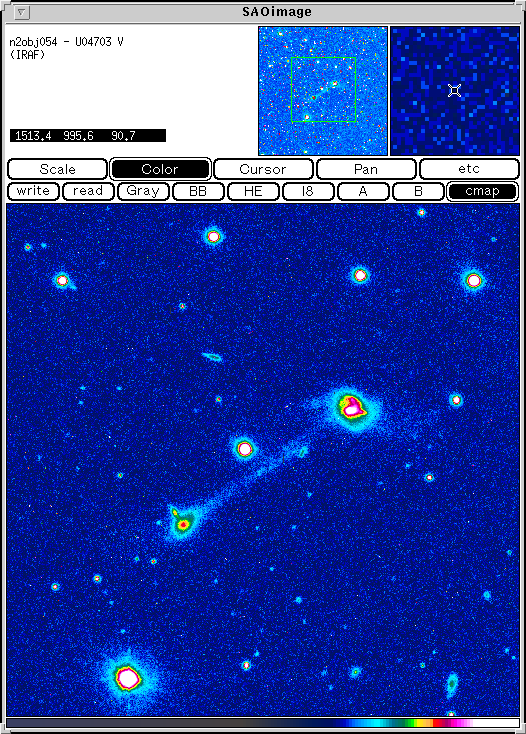The image size is (526, 734).
Task: Click the coordinate readout field
Action: [x=88, y=136]
